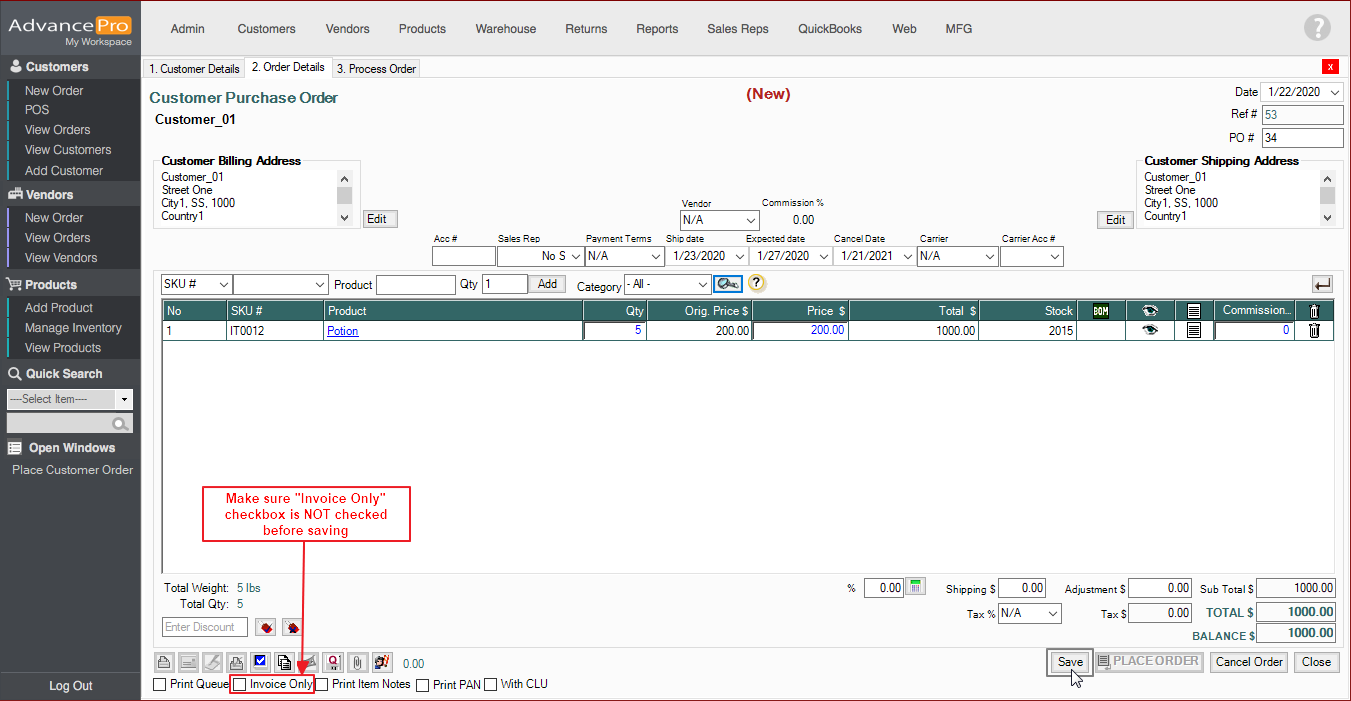Check the Print Item Notes checkbox
Viewport: 1351px width, 701px height.
(322, 685)
